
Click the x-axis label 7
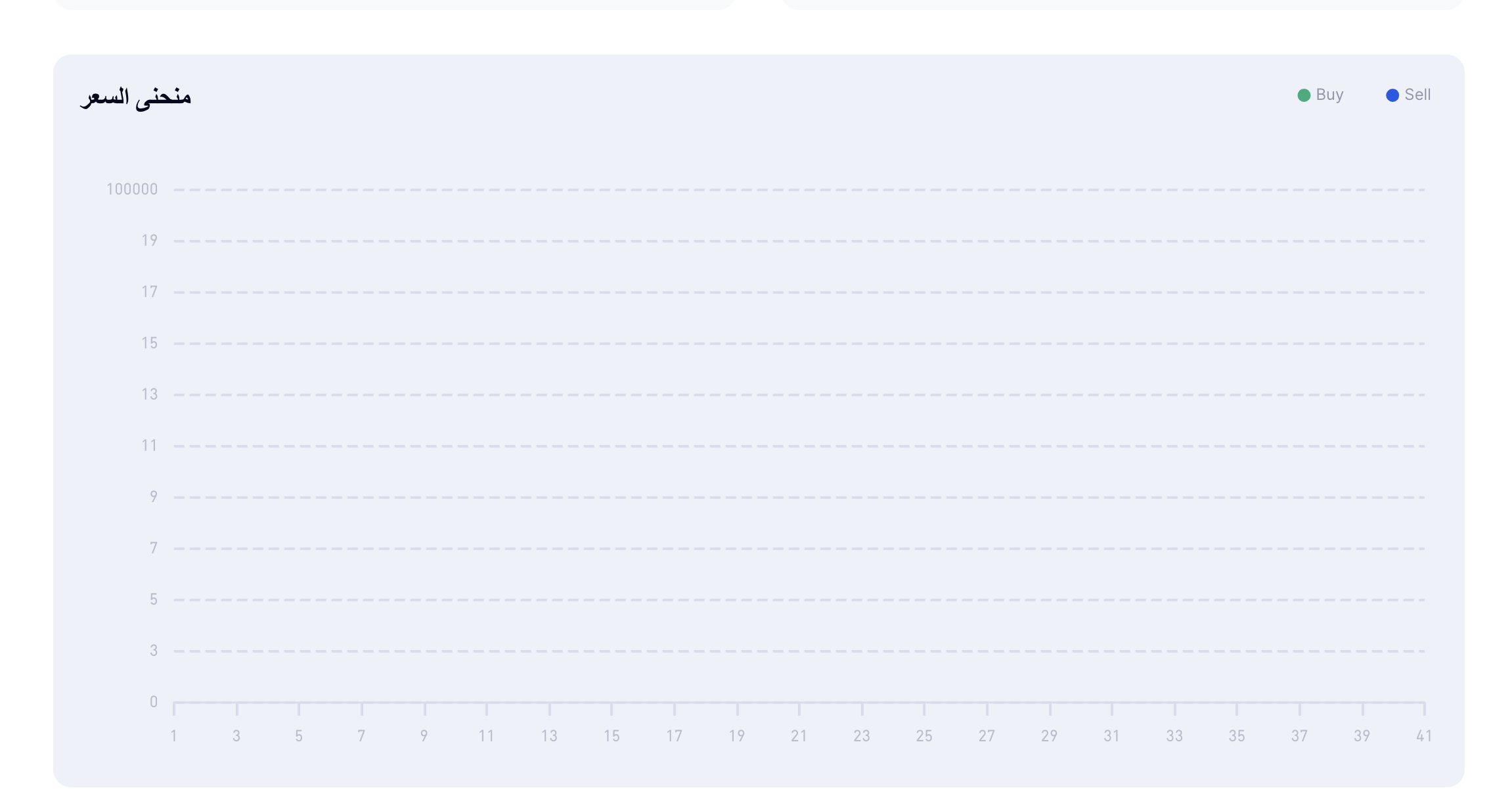tap(361, 736)
